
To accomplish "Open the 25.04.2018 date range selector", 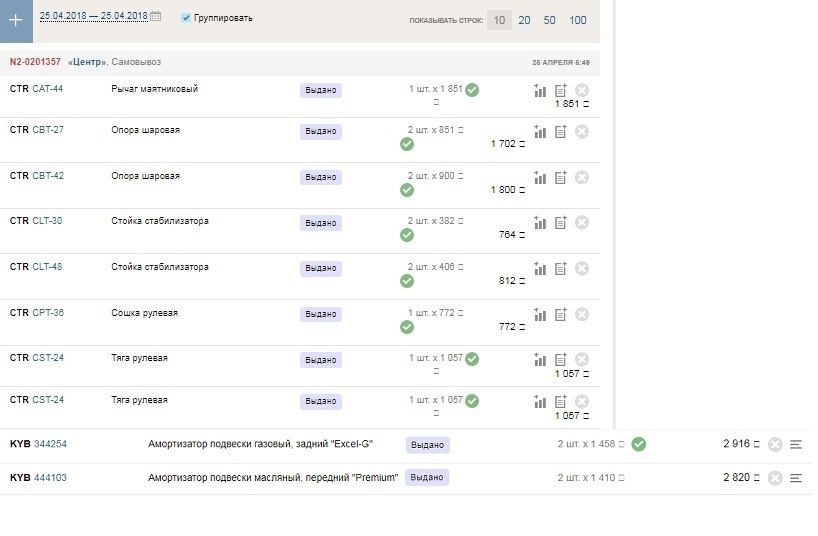I will [93, 17].
